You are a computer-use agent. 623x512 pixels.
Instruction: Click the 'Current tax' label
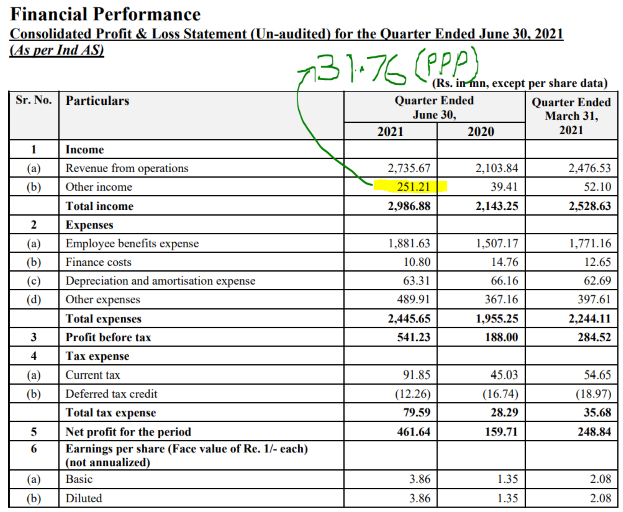[x=93, y=375]
